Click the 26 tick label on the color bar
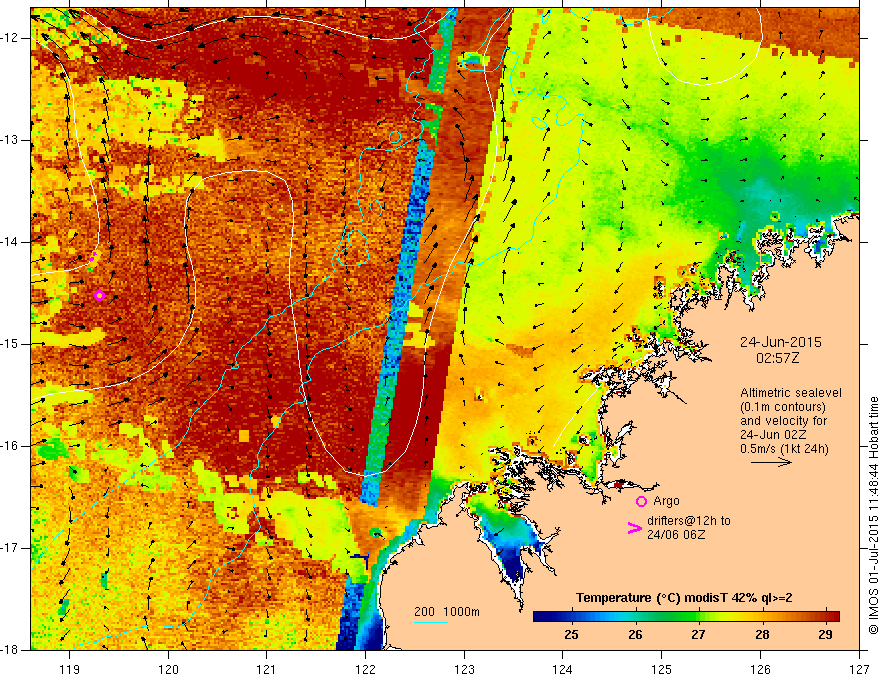The width and height of the screenshot is (880, 680). tap(635, 635)
